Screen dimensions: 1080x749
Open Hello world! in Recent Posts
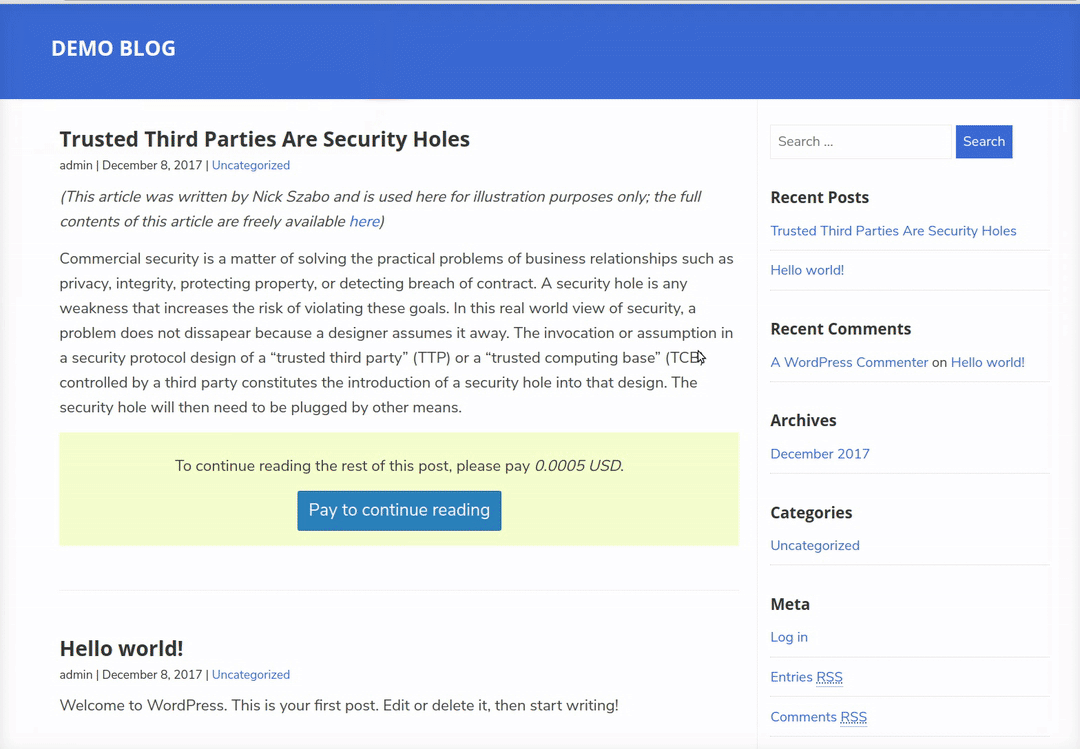pos(807,270)
